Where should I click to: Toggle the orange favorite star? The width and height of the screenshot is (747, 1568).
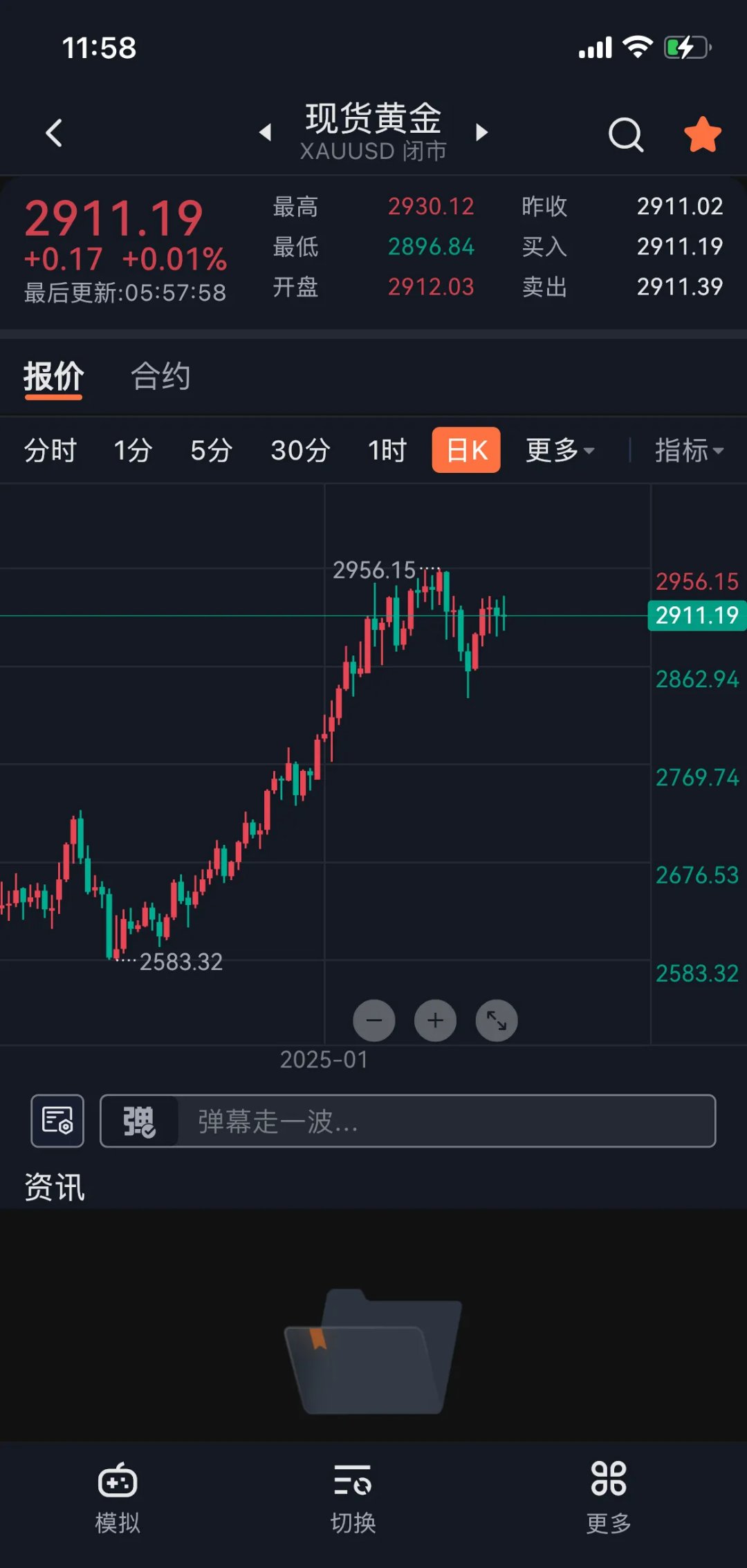pos(703,133)
